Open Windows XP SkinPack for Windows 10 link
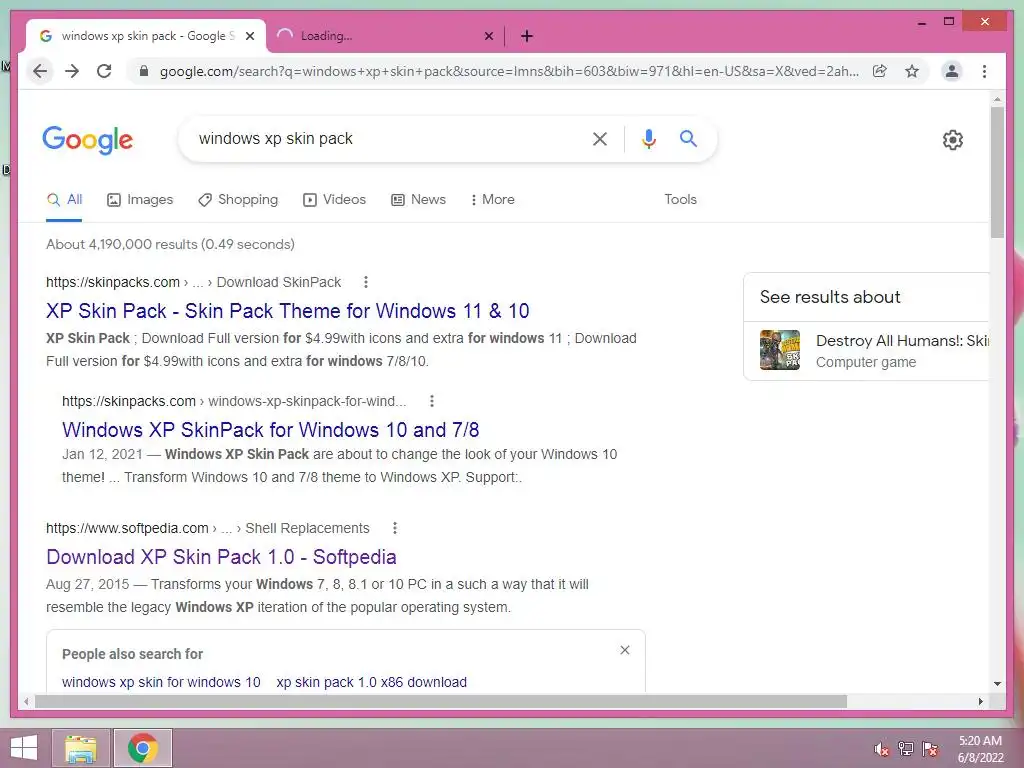 tap(270, 430)
